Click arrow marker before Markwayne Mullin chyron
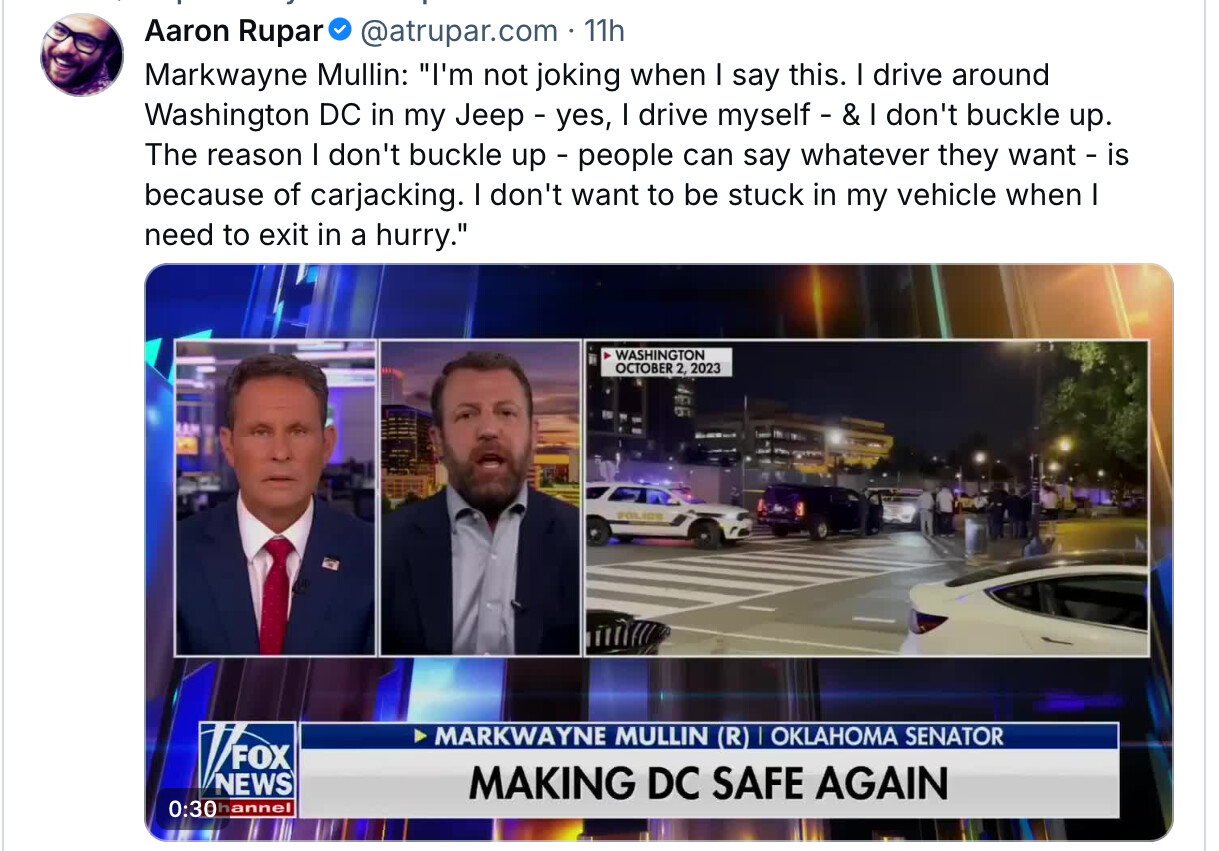This screenshot has width=1219, height=851. click(423, 737)
